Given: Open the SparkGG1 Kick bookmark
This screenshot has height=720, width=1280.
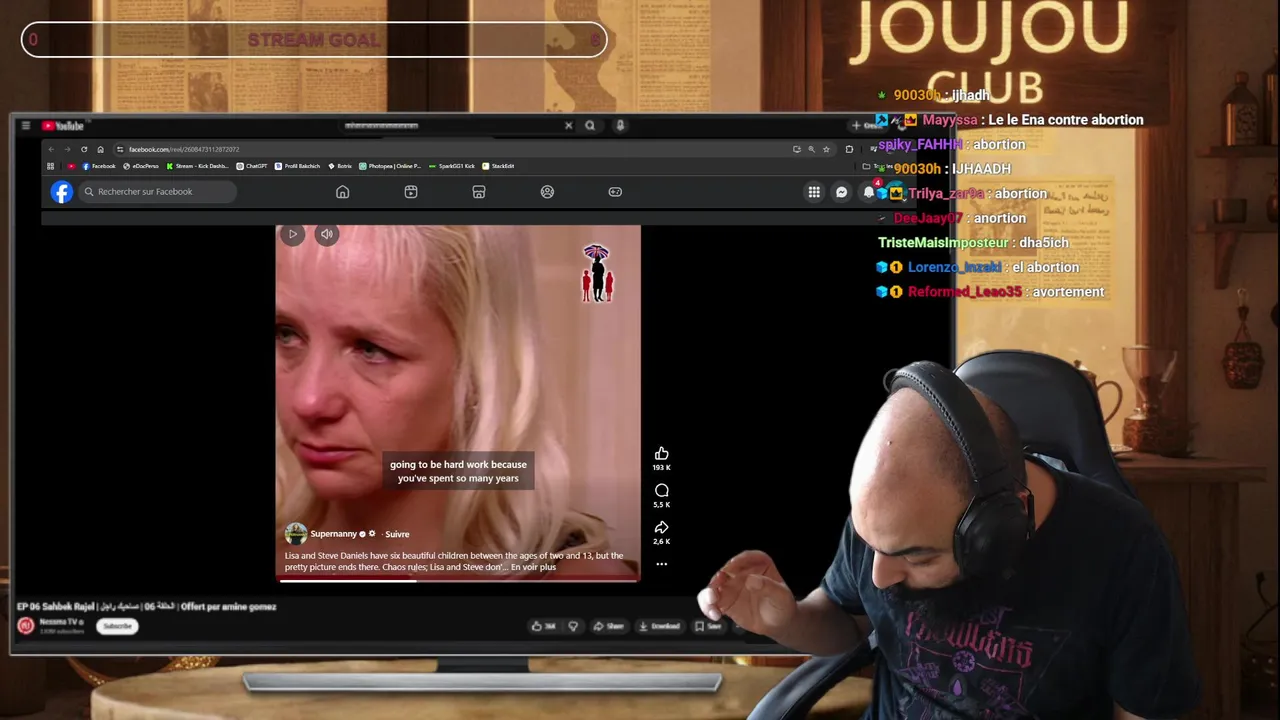Looking at the screenshot, I should [452, 166].
